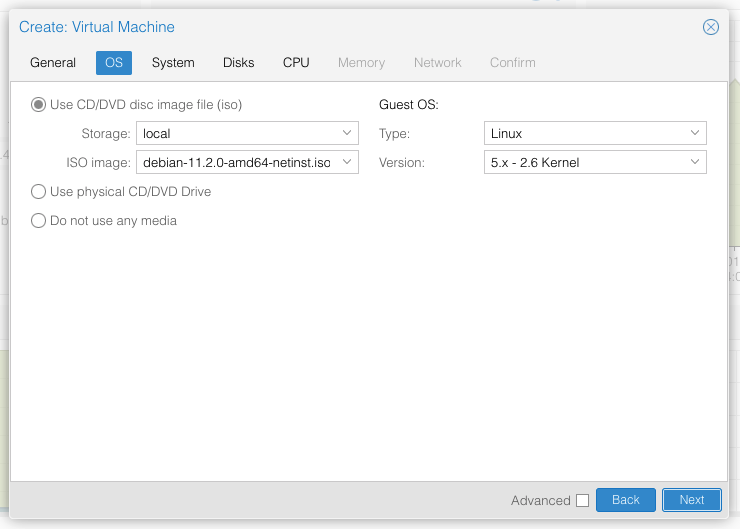Click the Type field showing Linux

pos(583,133)
